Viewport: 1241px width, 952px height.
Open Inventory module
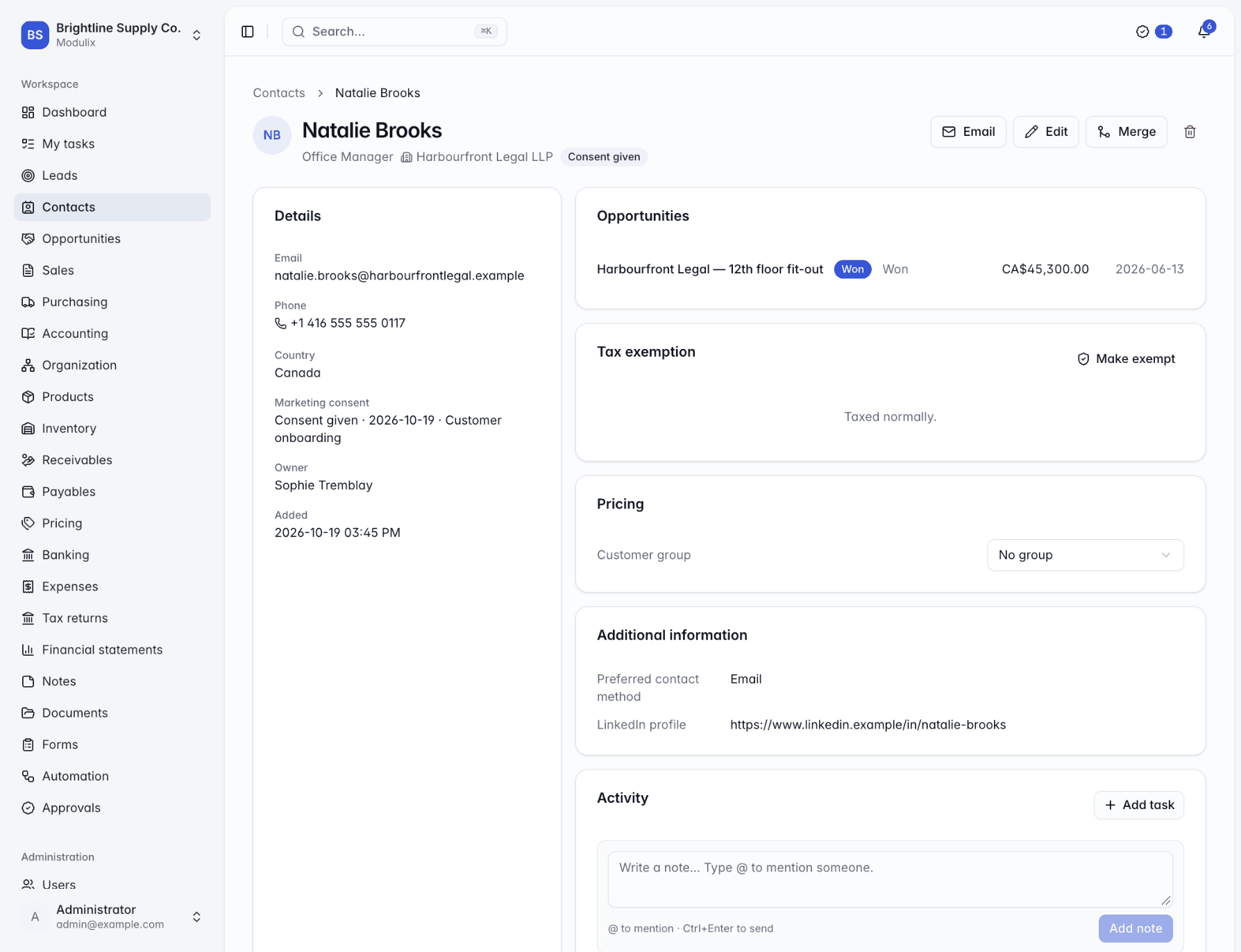pos(112,428)
